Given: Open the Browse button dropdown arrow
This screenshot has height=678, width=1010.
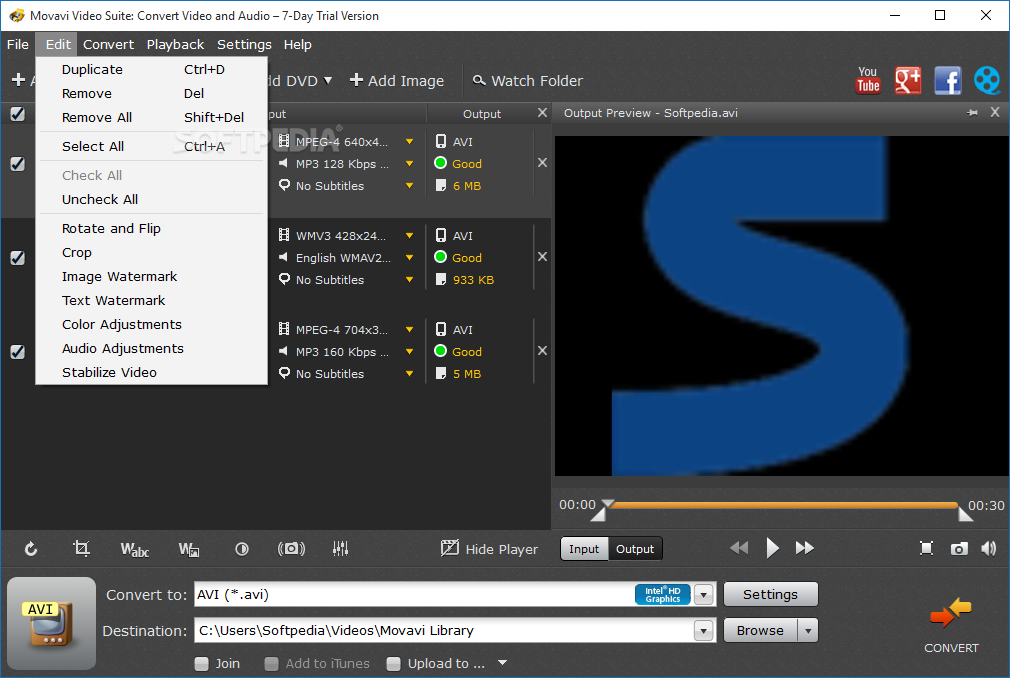Looking at the screenshot, I should (808, 630).
